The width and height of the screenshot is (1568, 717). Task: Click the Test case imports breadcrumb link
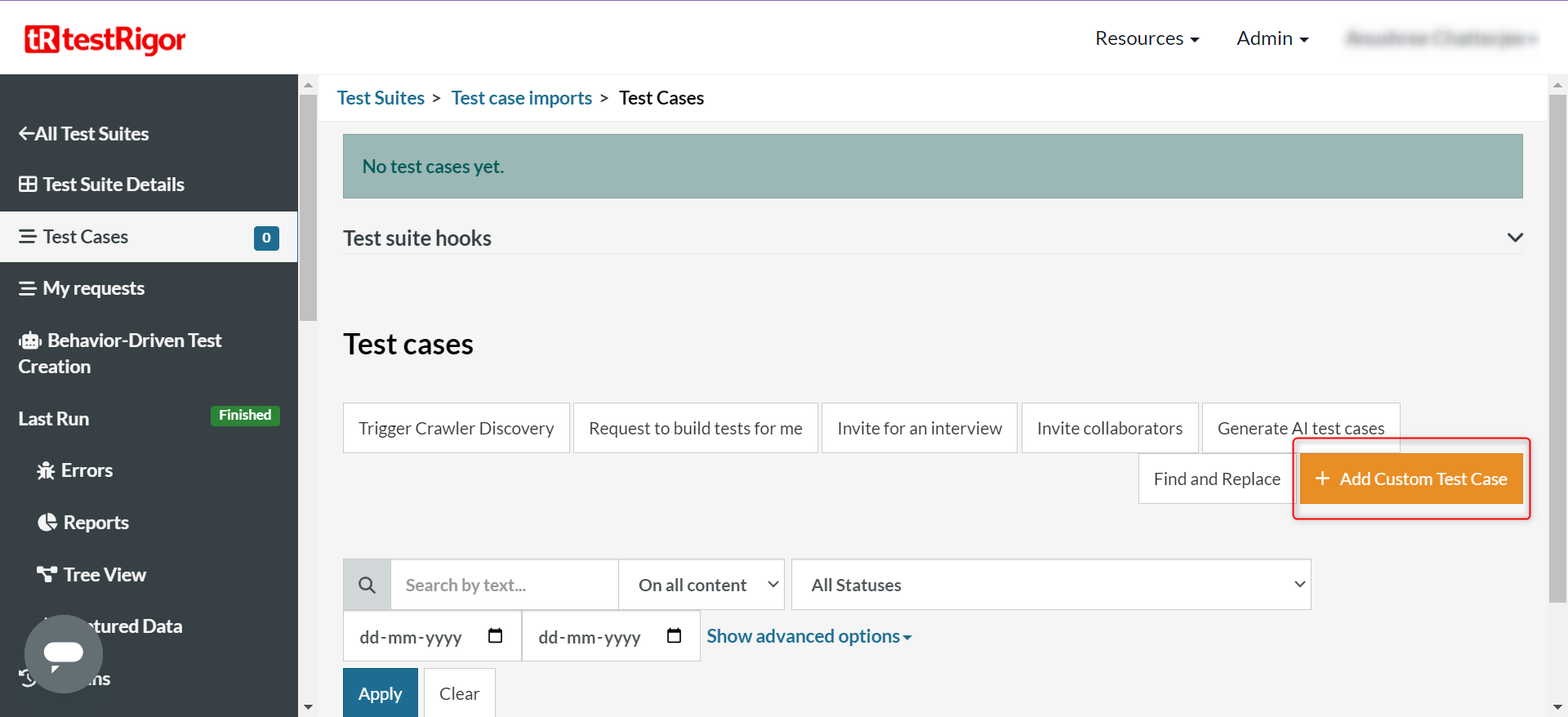(x=521, y=98)
